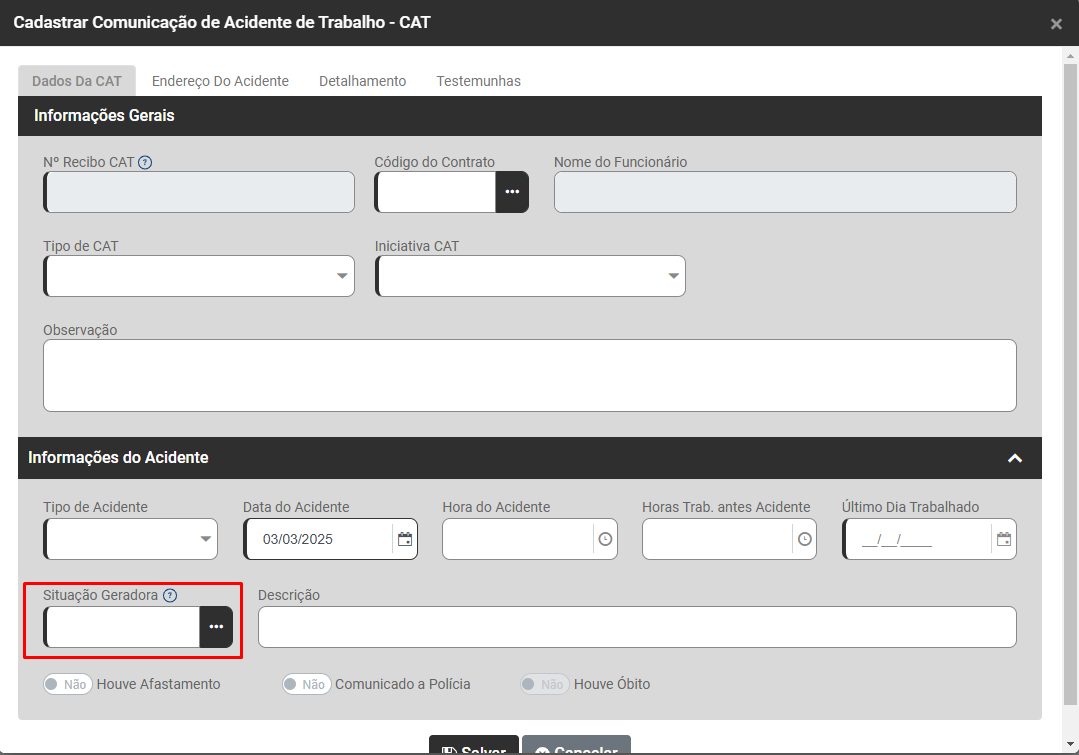1079x755 pixels.
Task: Open the Data do Acidente calendar picker
Action: click(405, 539)
